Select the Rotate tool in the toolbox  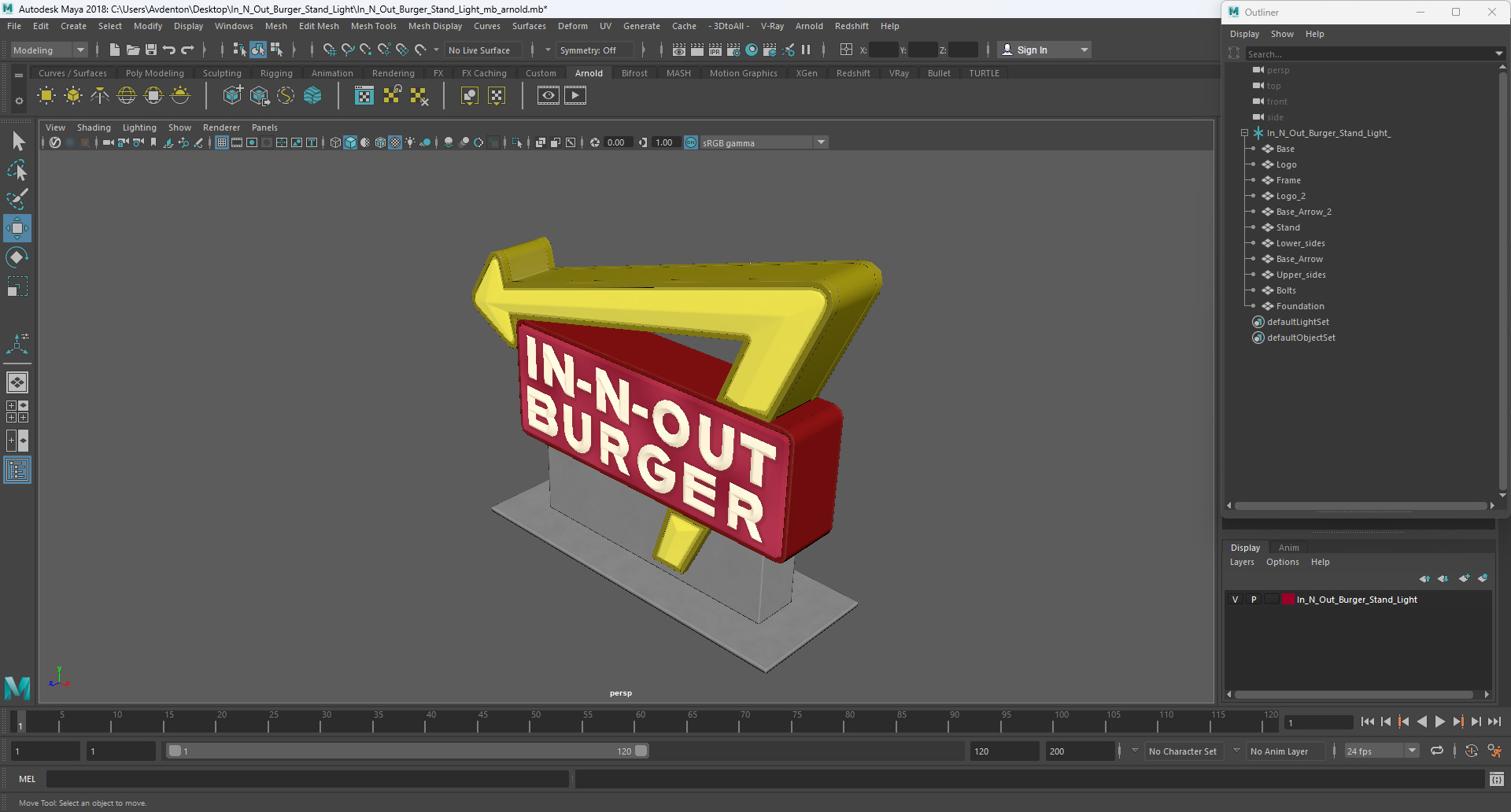coord(17,257)
